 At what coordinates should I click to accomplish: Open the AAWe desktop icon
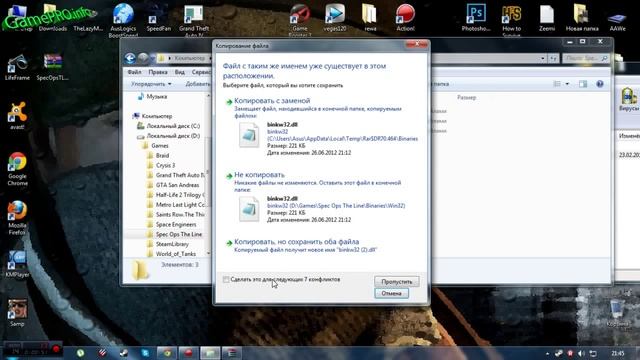pyautogui.click(x=617, y=21)
